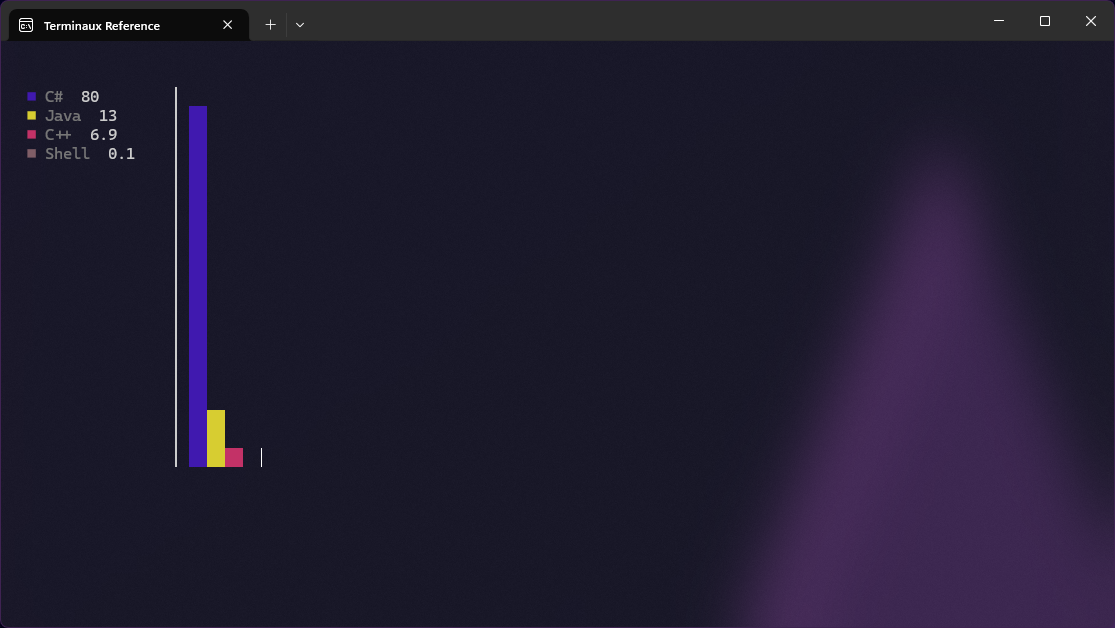
Task: Click the yellow Java bar in chart
Action: 216,438
